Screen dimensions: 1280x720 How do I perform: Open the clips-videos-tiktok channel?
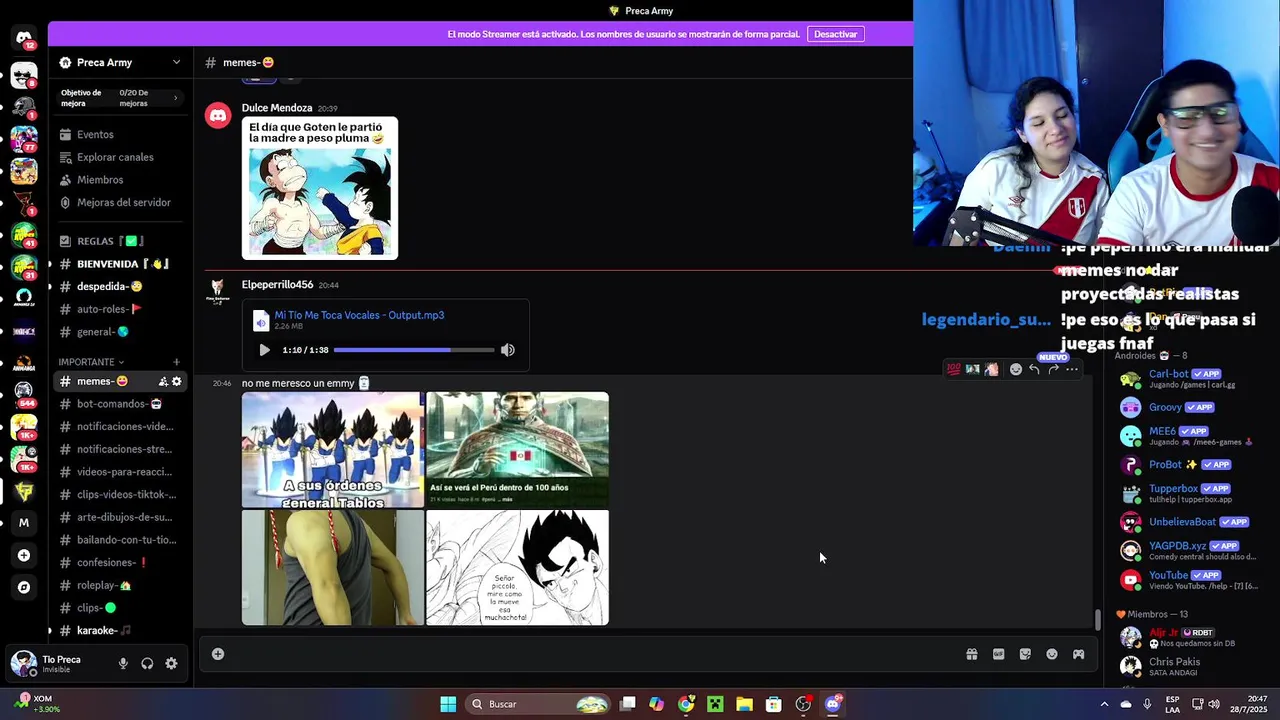[x=120, y=494]
